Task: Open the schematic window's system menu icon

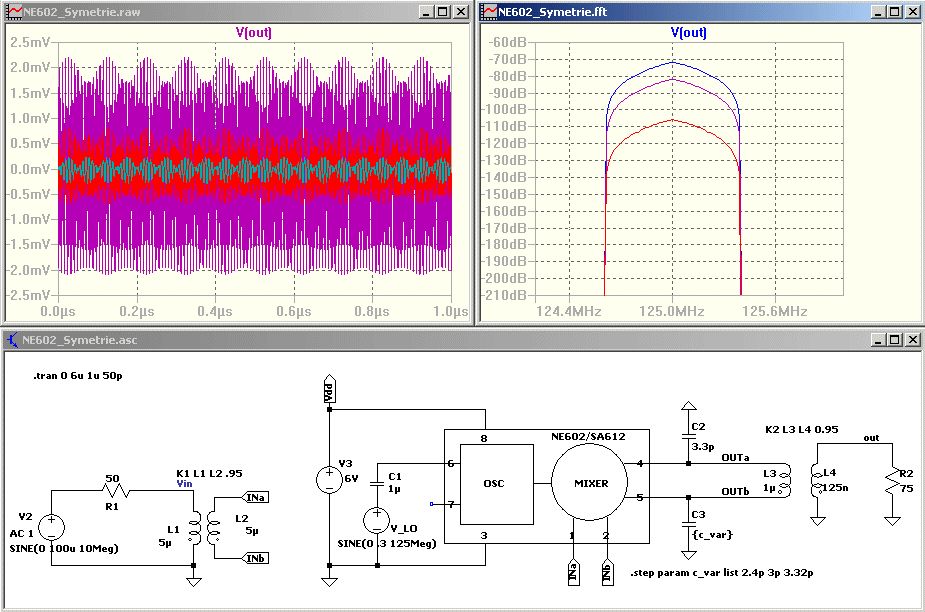Action: (13, 339)
